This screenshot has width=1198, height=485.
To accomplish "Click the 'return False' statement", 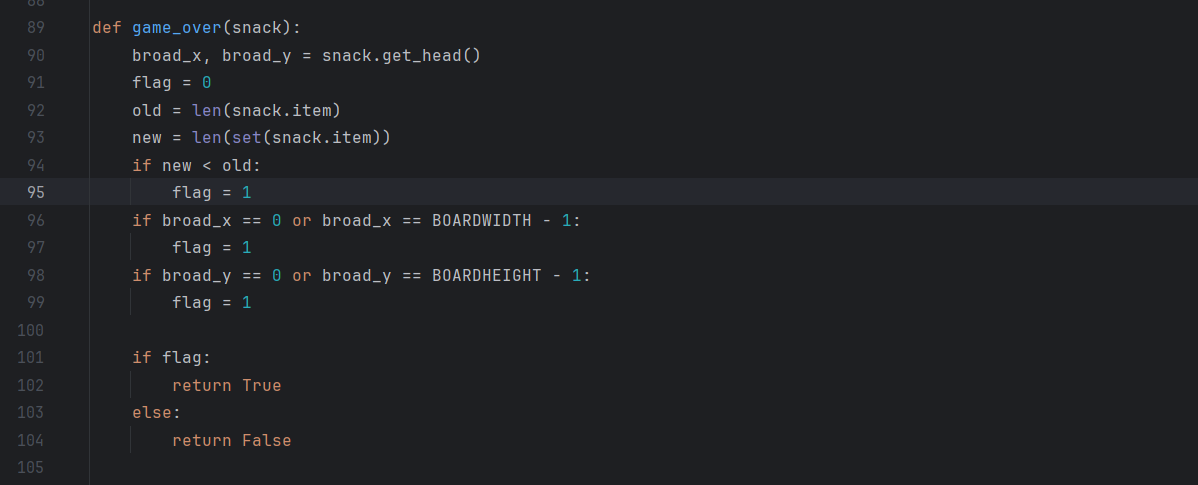I will (232, 441).
